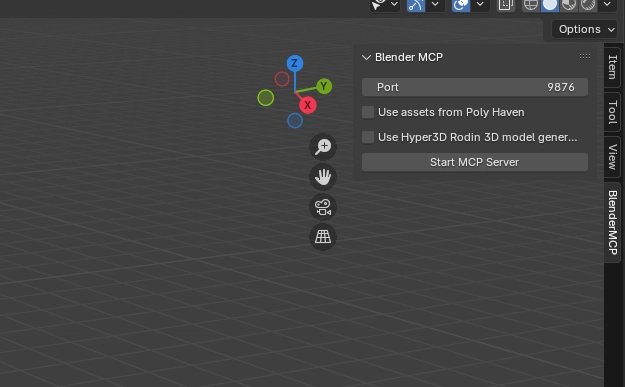The width and height of the screenshot is (625, 387).
Task: Switch perspective/orthographic with the grid icon
Action: pos(323,237)
